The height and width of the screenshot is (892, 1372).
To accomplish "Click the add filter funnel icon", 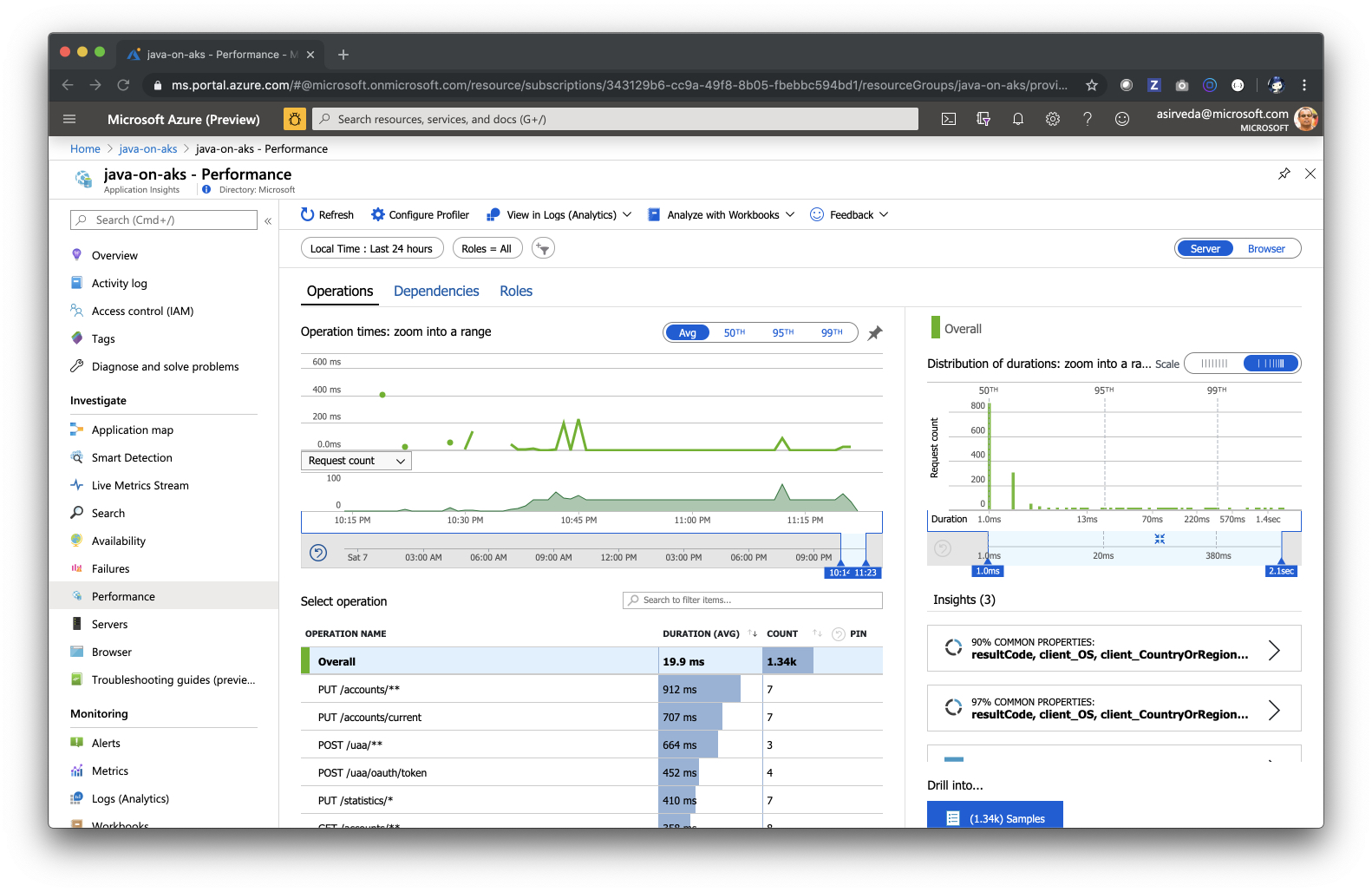I will pos(543,248).
